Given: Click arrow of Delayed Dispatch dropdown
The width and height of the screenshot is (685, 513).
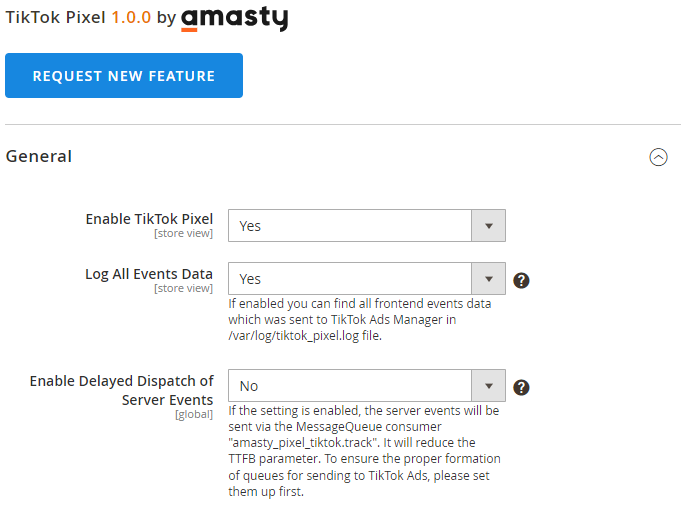Looking at the screenshot, I should pyautogui.click(x=488, y=386).
